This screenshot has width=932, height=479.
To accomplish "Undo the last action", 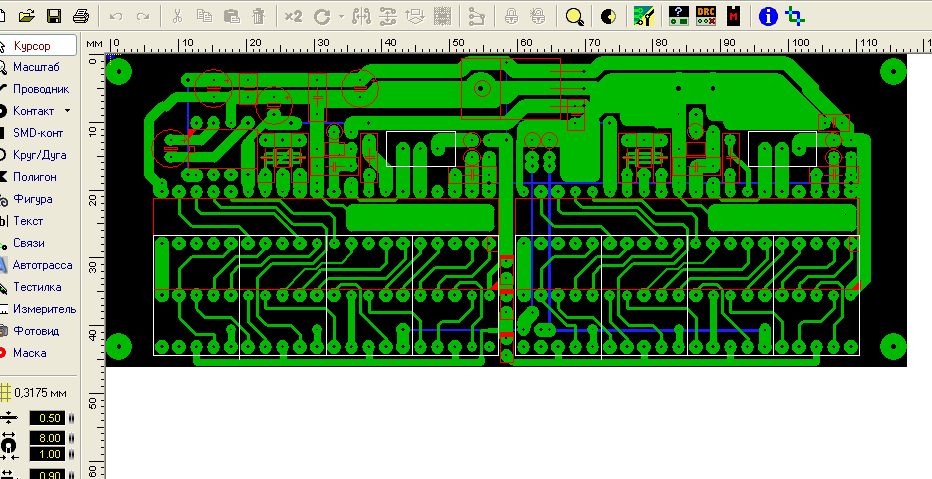I will pos(116,16).
